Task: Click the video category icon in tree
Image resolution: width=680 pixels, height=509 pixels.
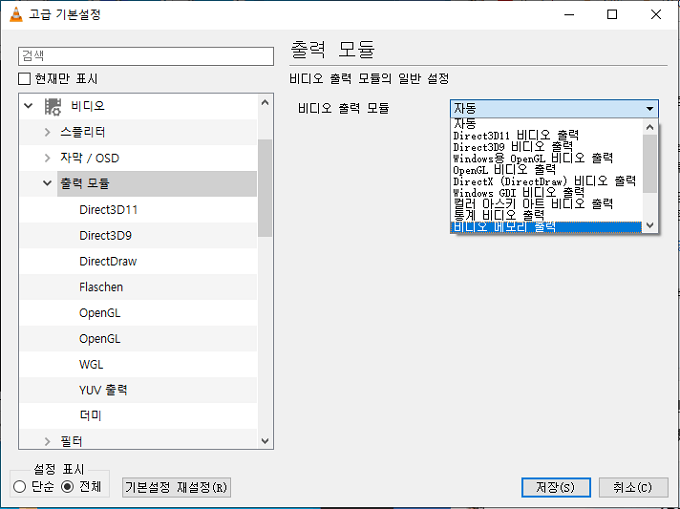Action: coord(52,106)
